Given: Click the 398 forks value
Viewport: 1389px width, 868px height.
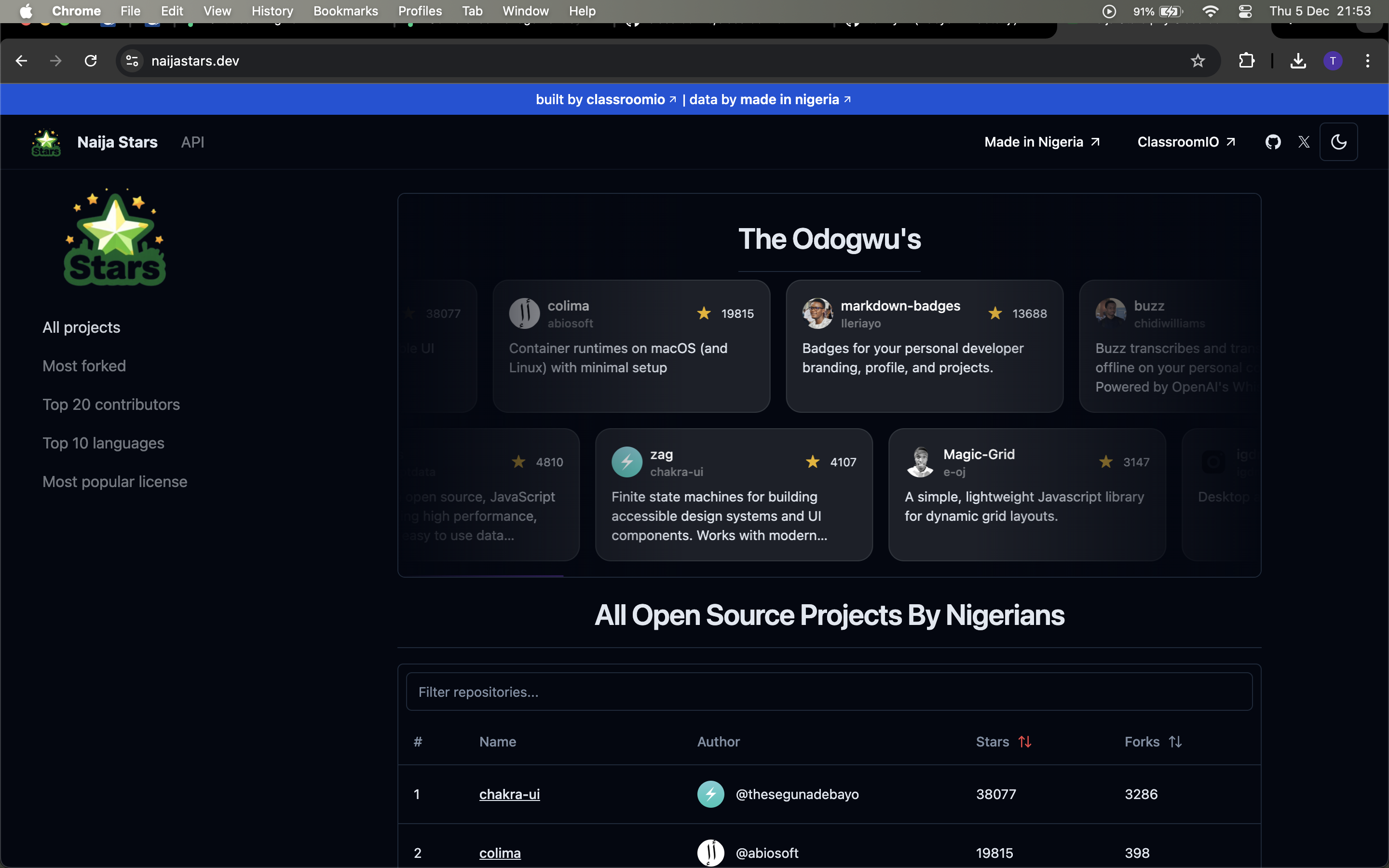Looking at the screenshot, I should 1137,853.
